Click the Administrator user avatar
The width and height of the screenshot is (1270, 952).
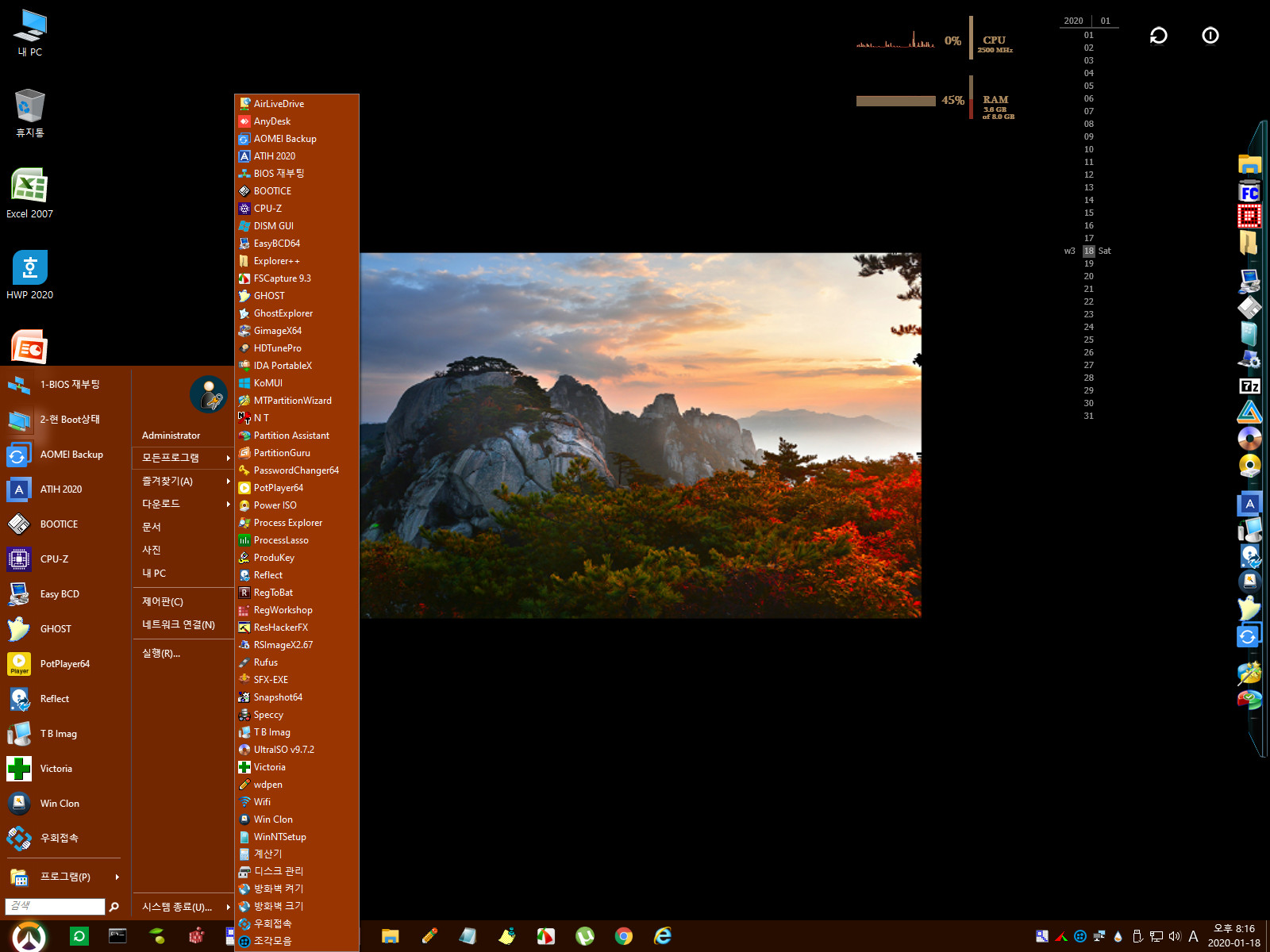[209, 394]
